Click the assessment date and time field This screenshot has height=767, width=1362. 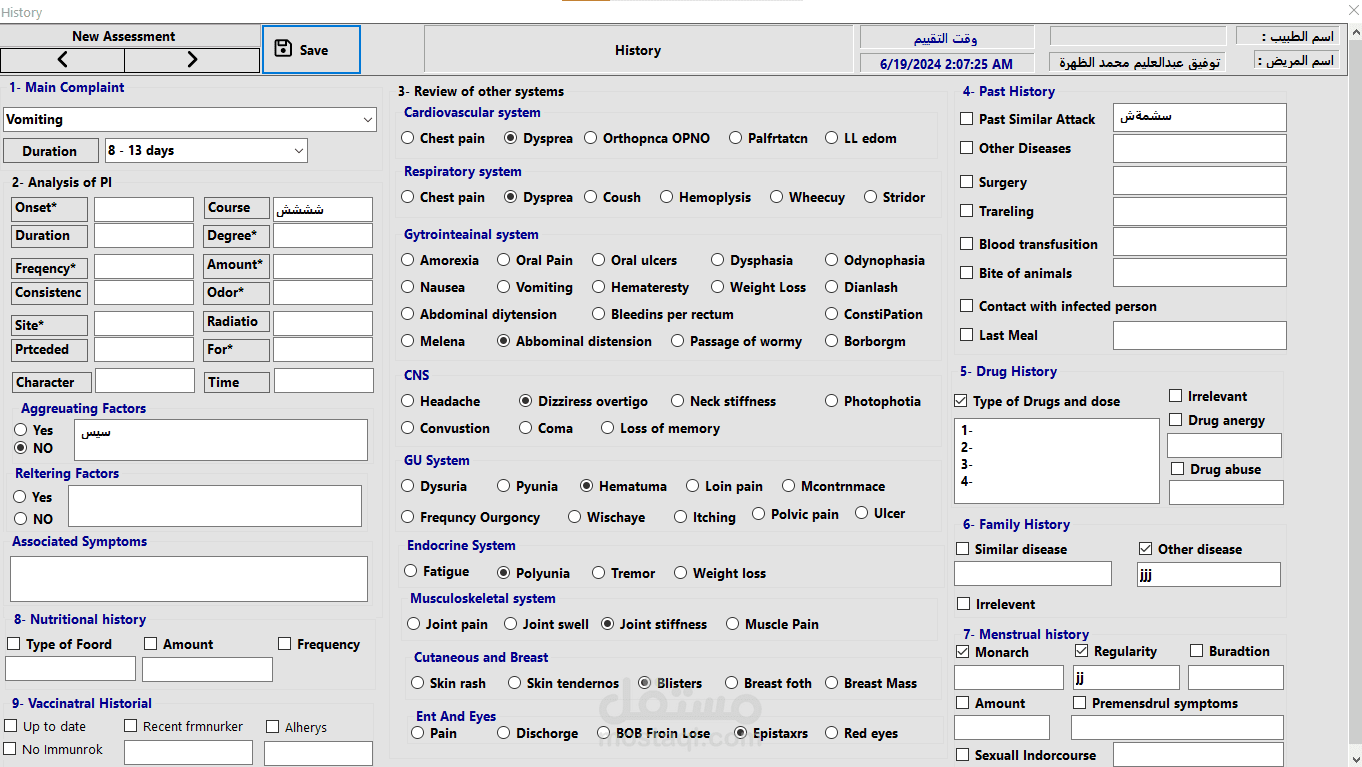click(946, 64)
